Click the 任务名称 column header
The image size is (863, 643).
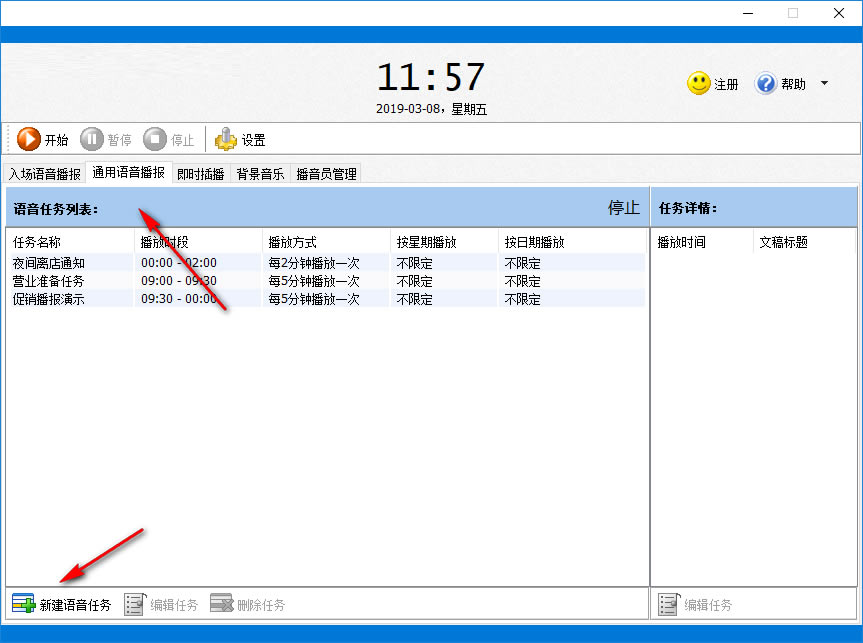pos(70,242)
